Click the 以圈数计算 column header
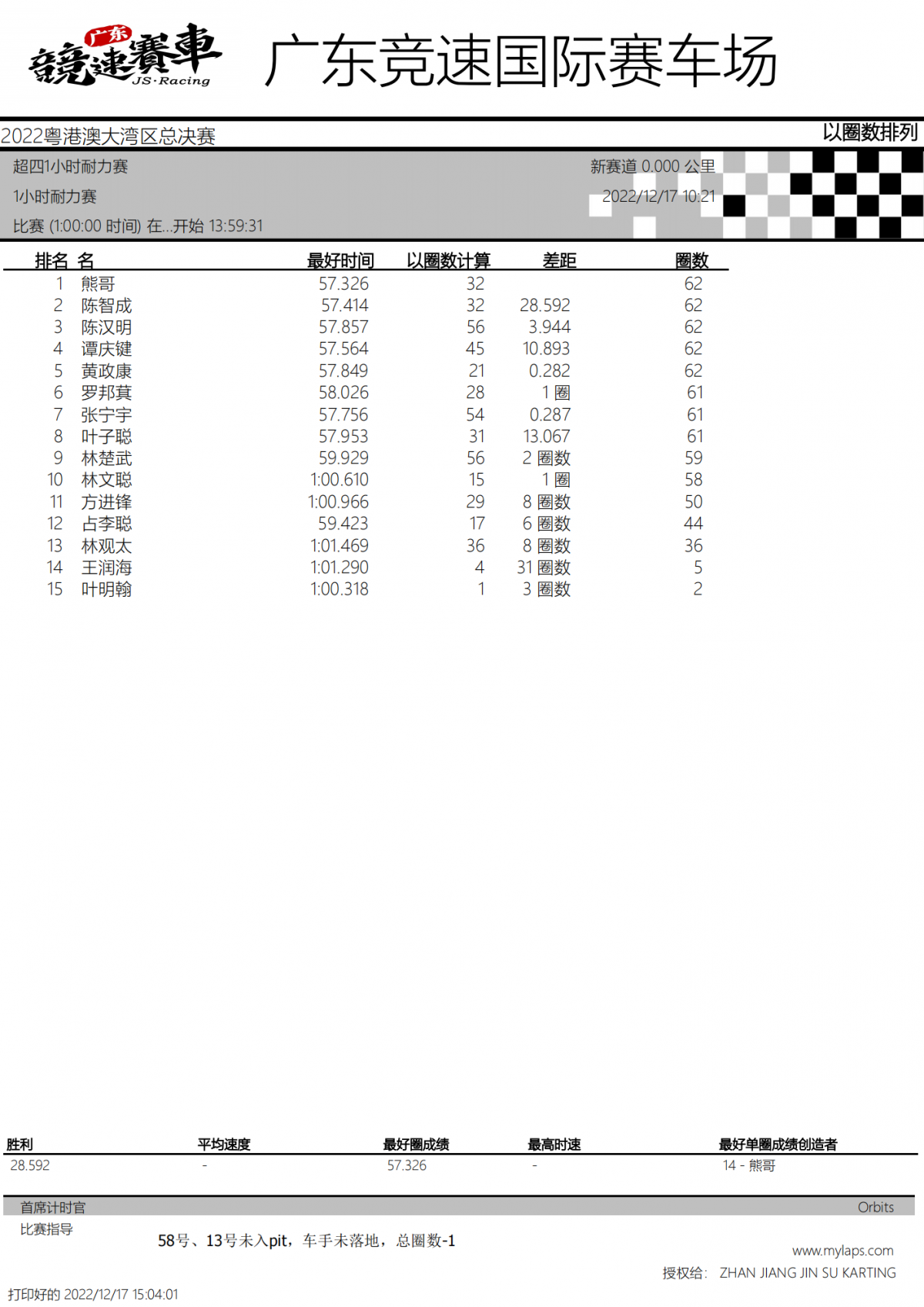Image resolution: width=924 pixels, height=1307 pixels. pos(448,261)
